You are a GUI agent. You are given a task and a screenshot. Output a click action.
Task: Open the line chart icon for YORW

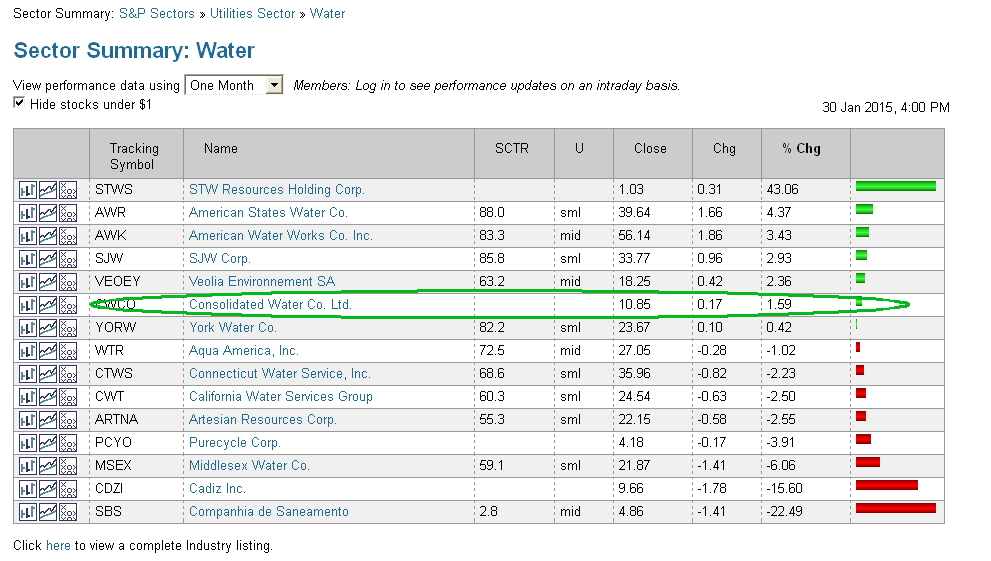point(48,328)
